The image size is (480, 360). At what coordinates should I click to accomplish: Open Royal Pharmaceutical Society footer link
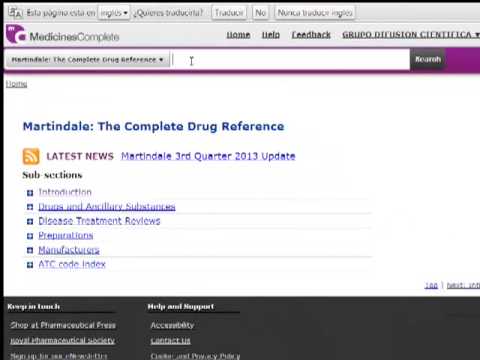[x=63, y=340]
